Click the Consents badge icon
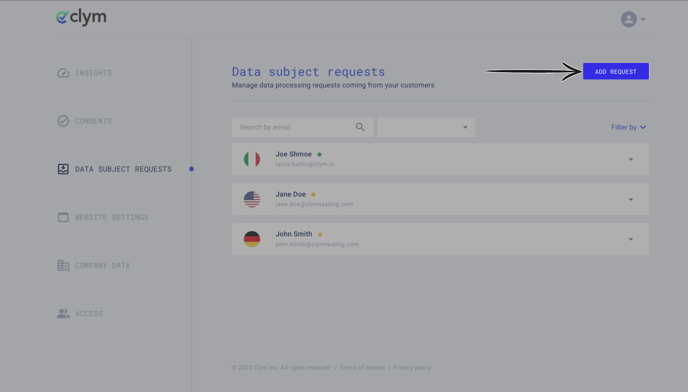The image size is (688, 392). pos(63,121)
